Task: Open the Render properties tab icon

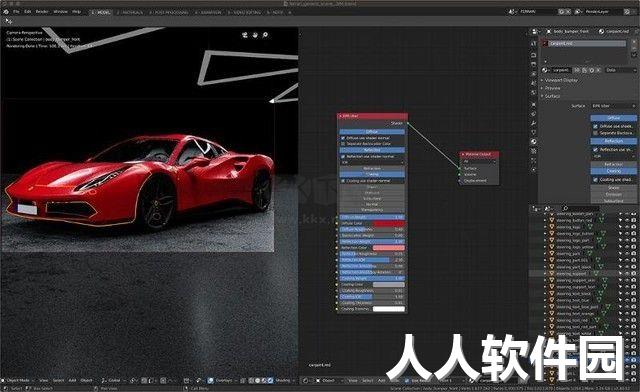Action: click(533, 54)
